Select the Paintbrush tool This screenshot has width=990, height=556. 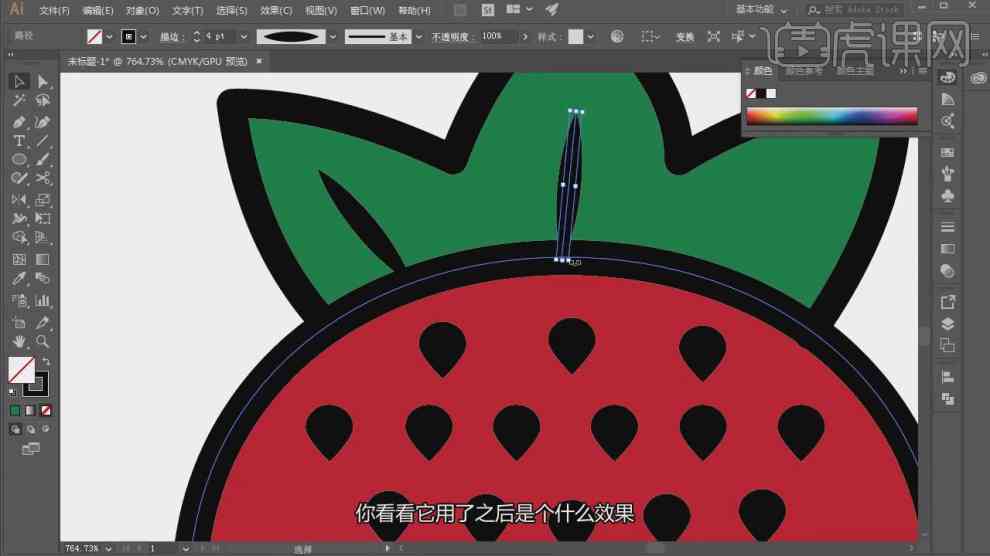tap(42, 160)
